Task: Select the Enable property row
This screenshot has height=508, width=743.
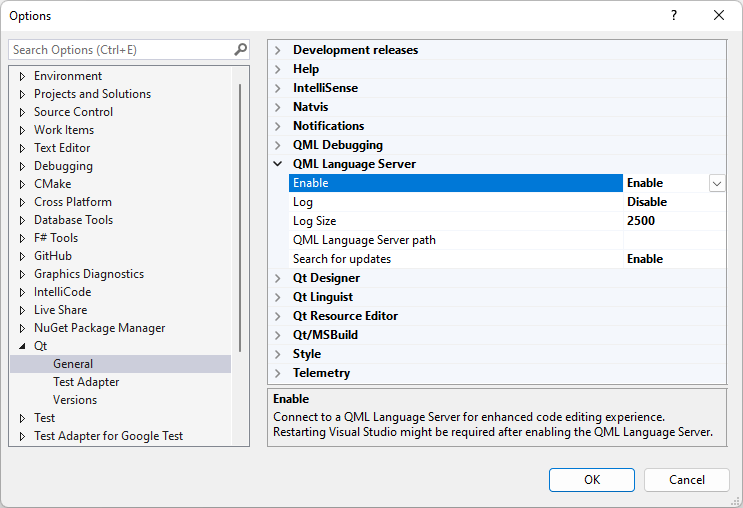Action: click(455, 183)
